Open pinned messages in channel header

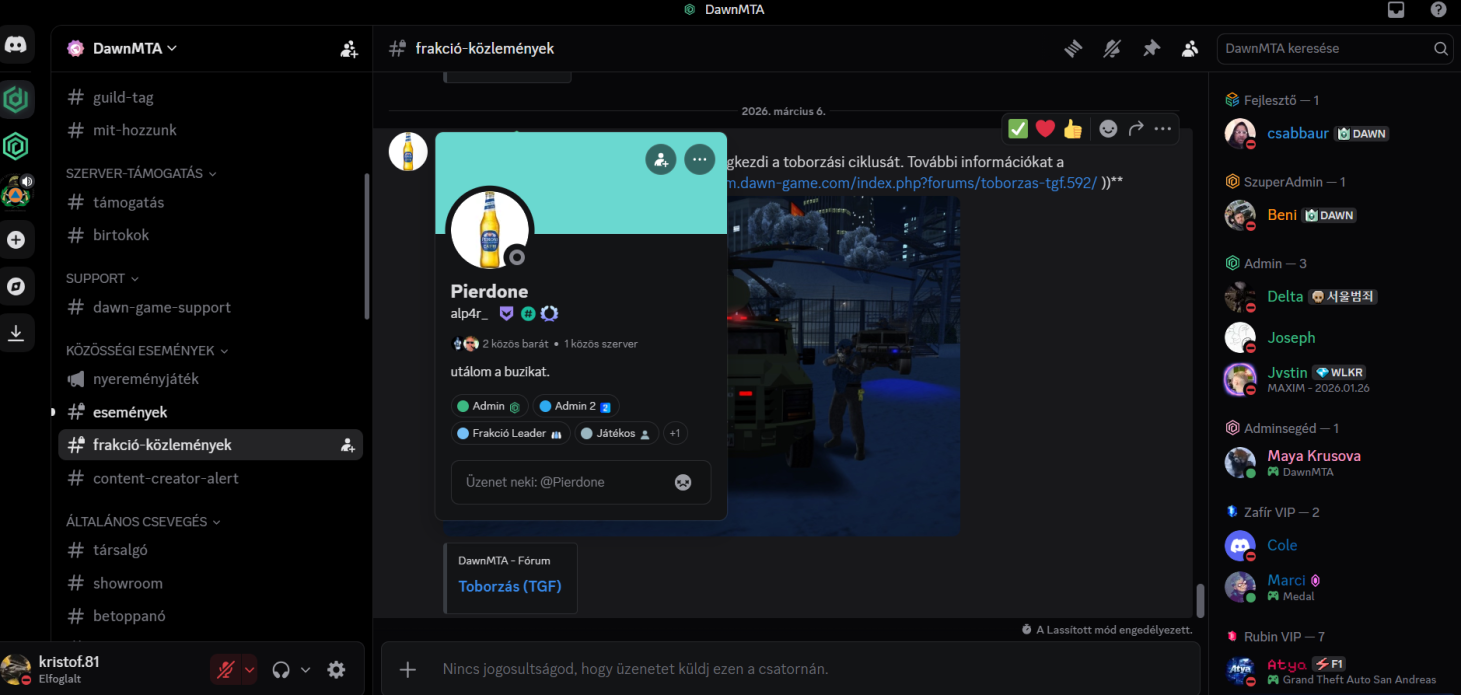coord(1151,48)
